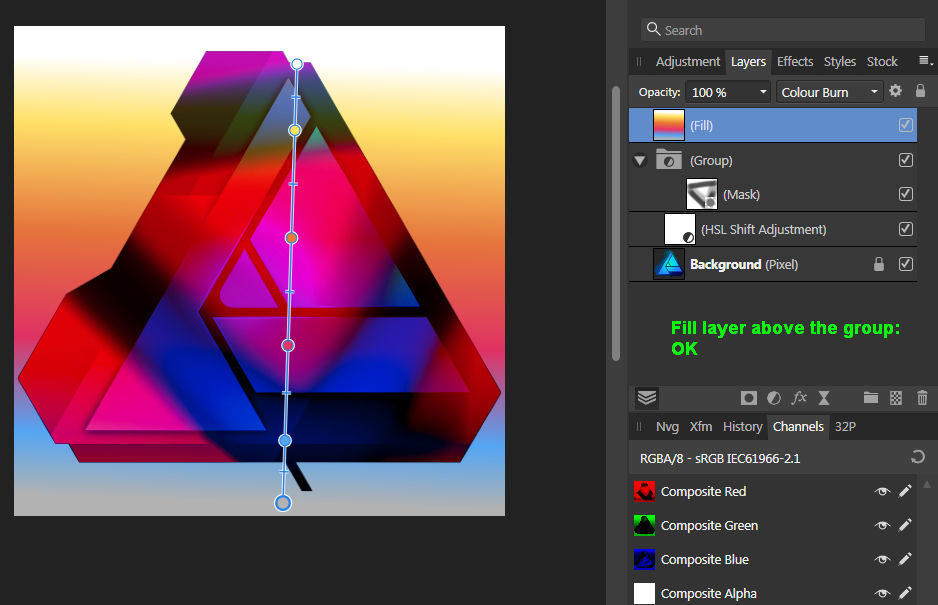This screenshot has width=938, height=605.
Task: Add a live filter with the hourglass icon
Action: tap(824, 398)
